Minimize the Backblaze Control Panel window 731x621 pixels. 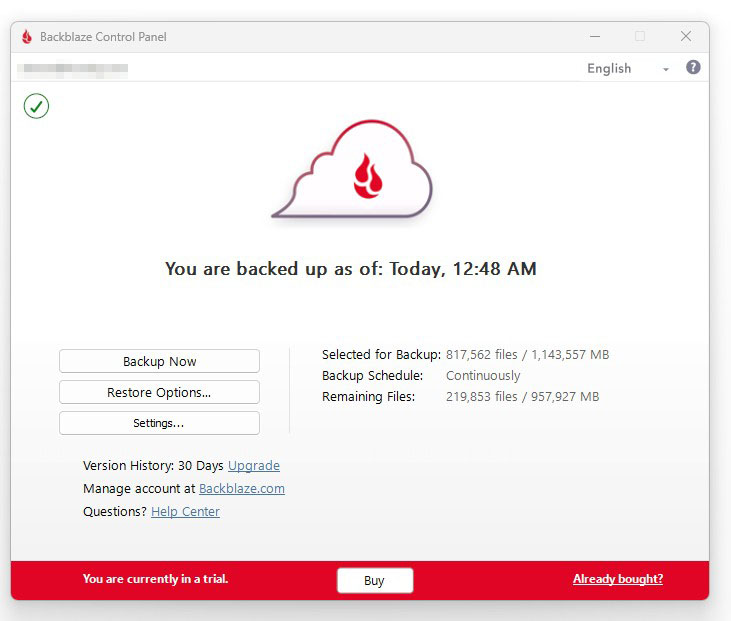594,37
